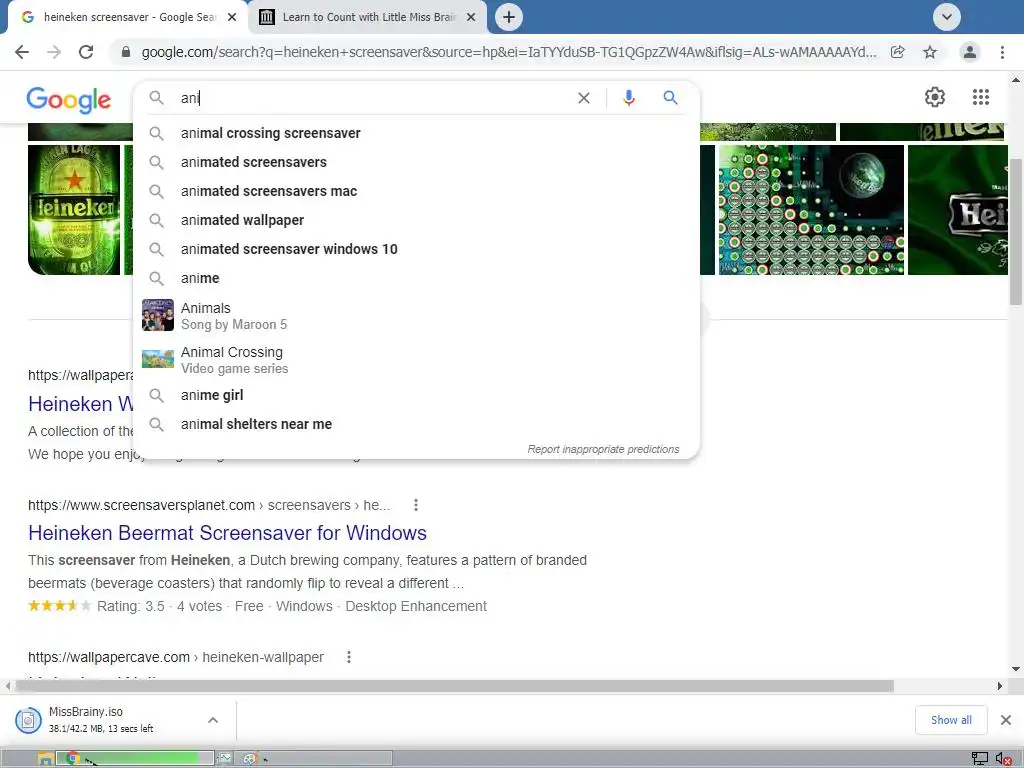Select Animal Crossing video game series

click(x=416, y=359)
